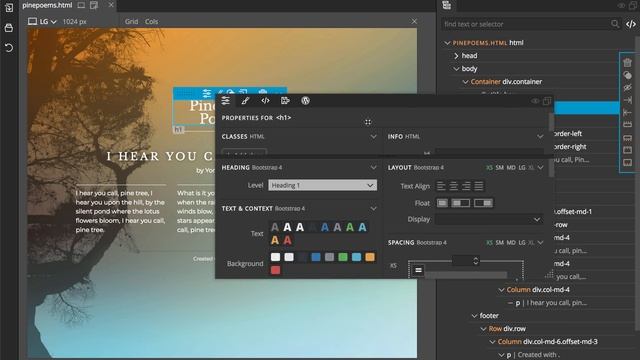Select MD breakpoint in Layout section
This screenshot has width=640, height=360.
pyautogui.click(x=511, y=168)
